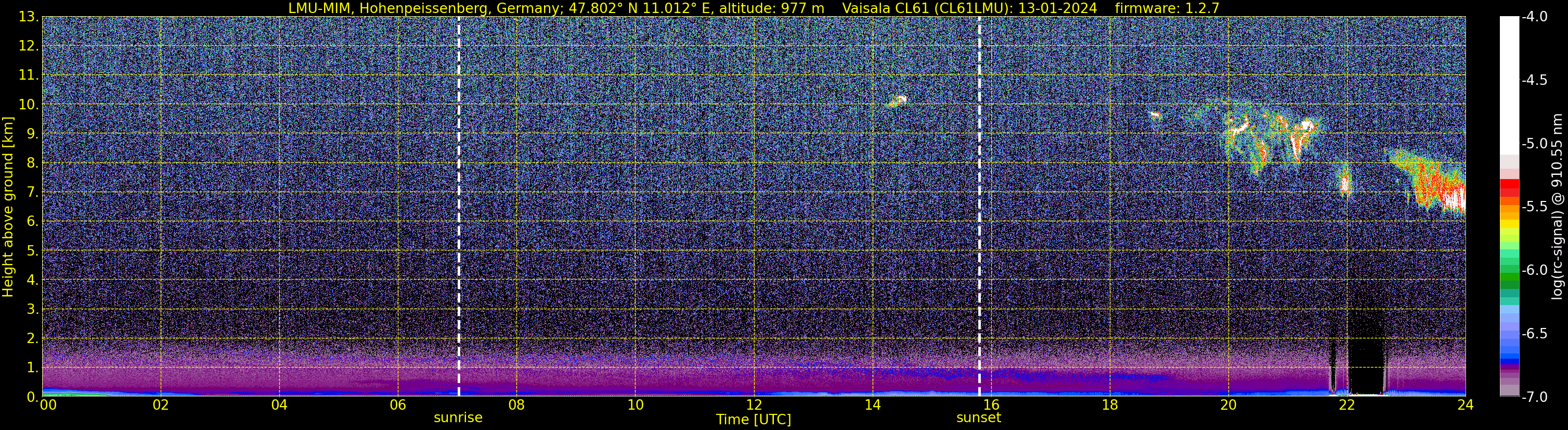
Task: Click the '10' time axis tick label
Action: pyautogui.click(x=635, y=405)
